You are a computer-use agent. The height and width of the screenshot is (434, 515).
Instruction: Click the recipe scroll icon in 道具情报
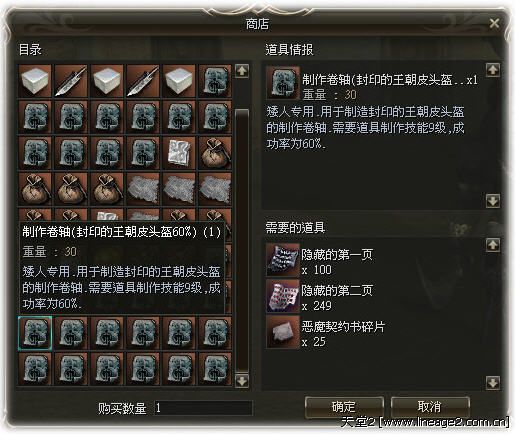pos(283,83)
